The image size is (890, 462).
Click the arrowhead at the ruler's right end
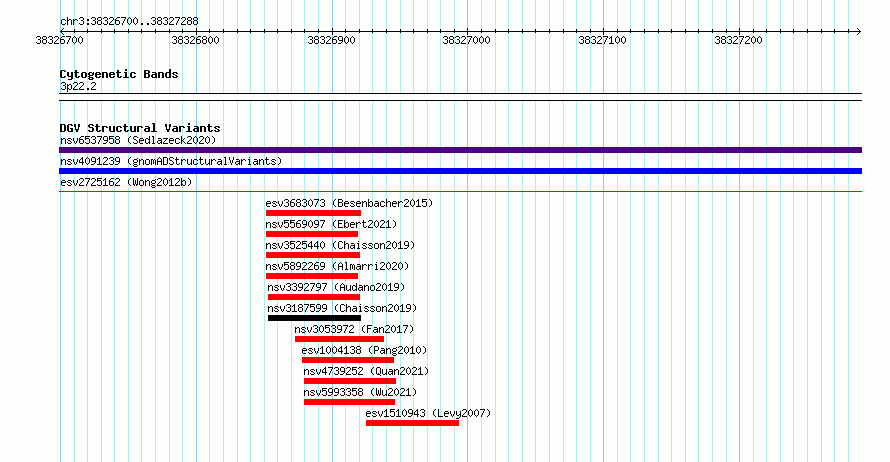coord(859,32)
